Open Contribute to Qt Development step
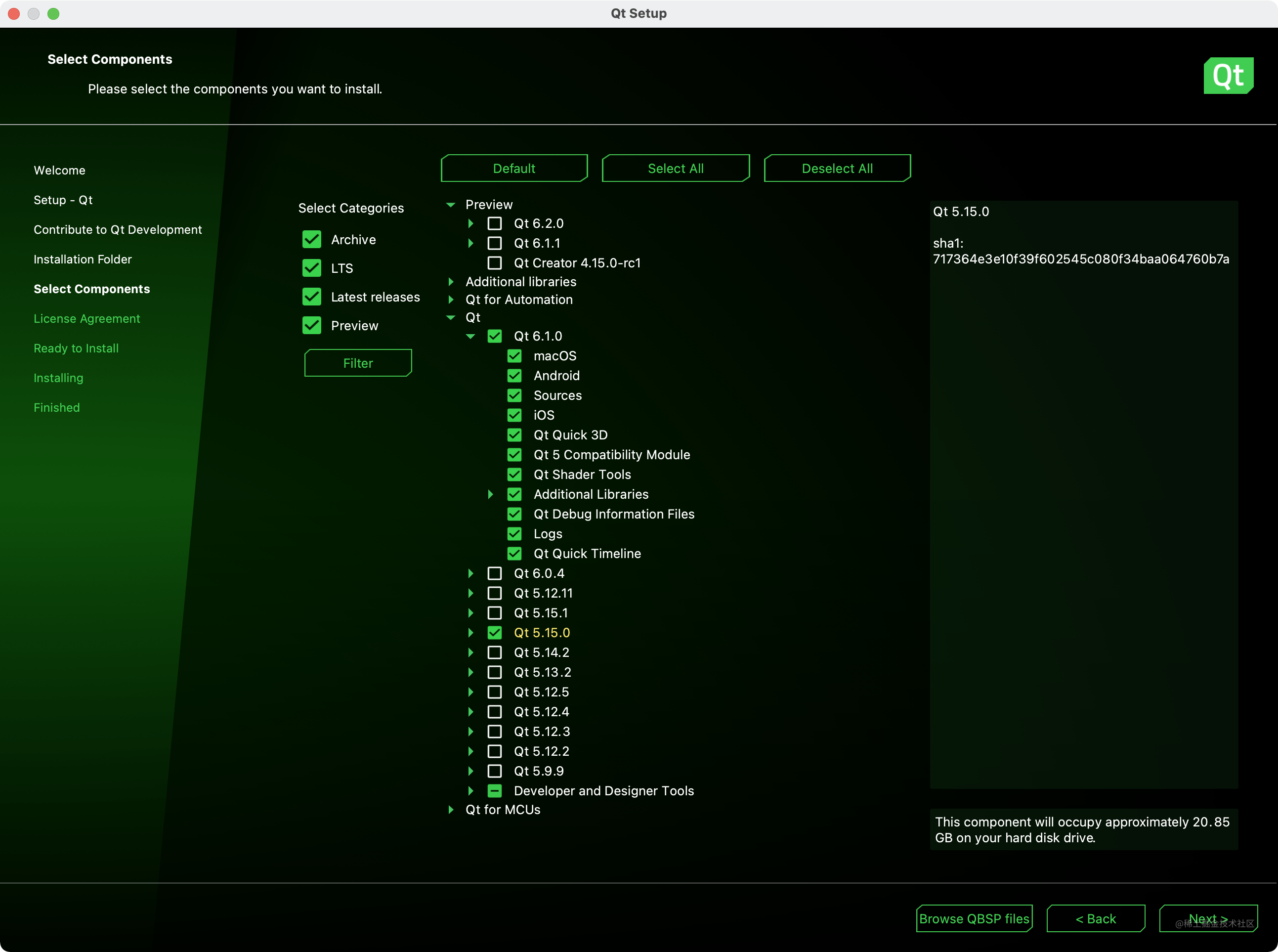The image size is (1278, 952). [118, 229]
